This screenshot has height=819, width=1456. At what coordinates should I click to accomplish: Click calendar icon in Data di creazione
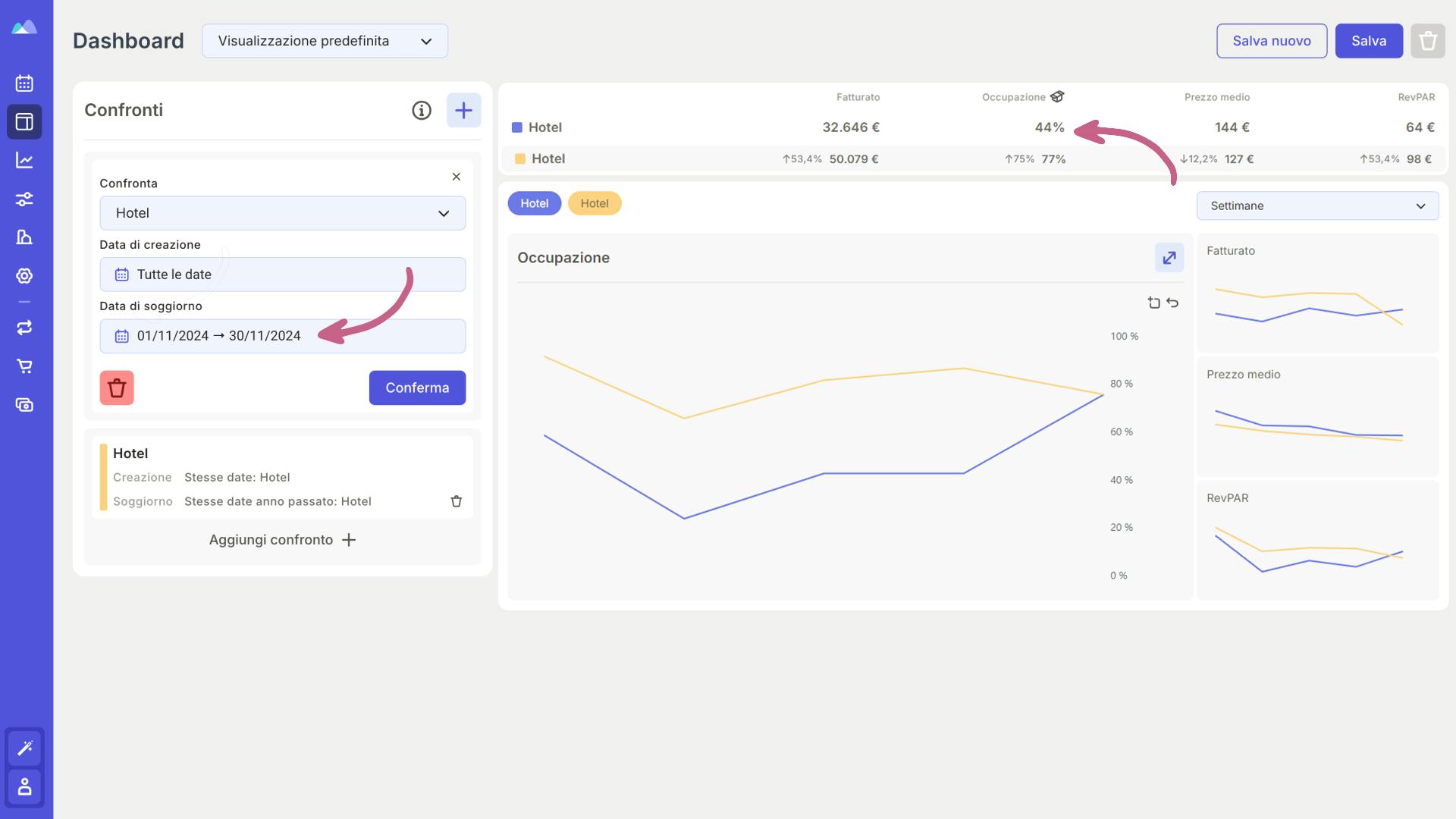coord(121,275)
